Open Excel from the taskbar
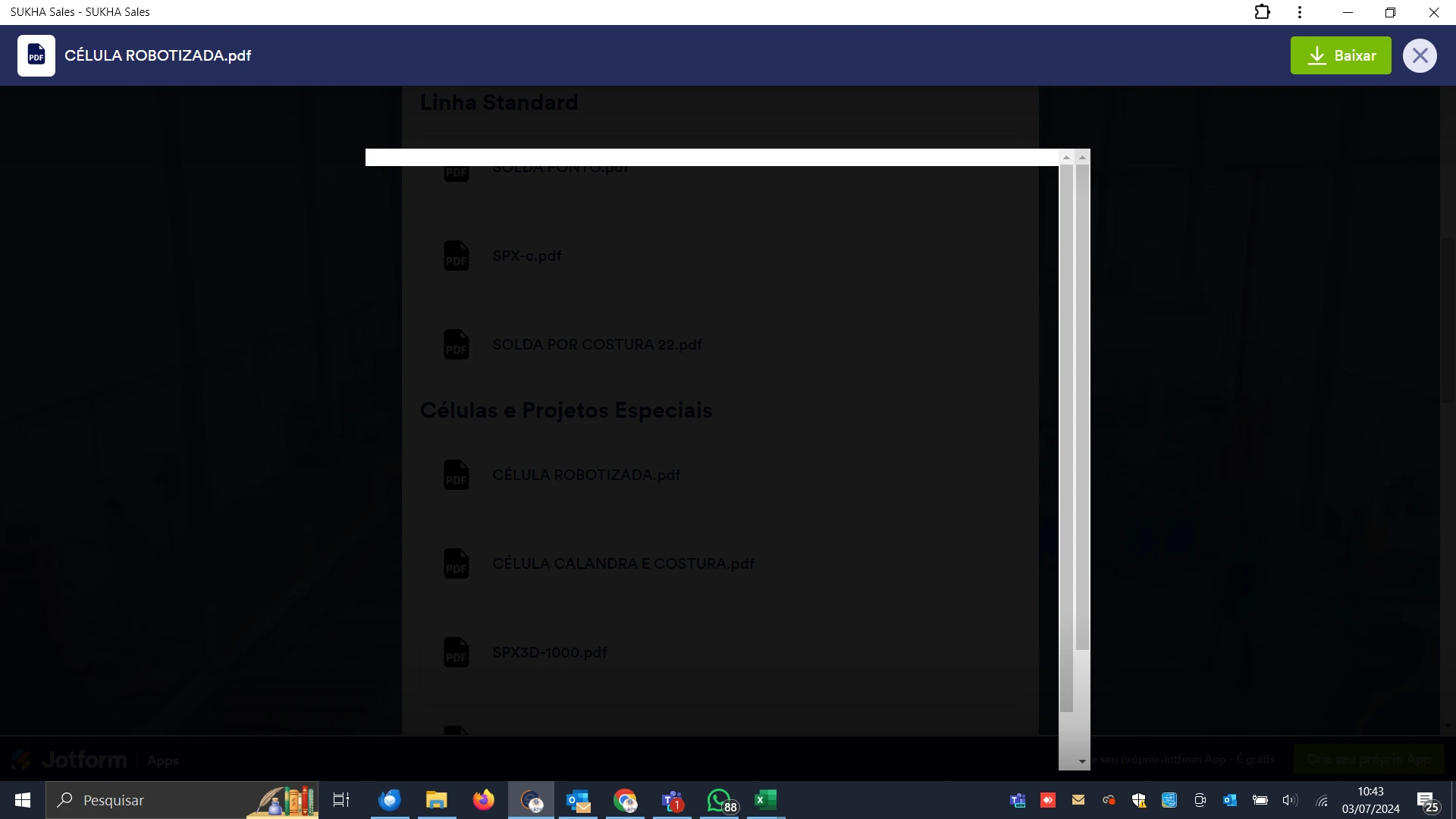Screen dimensions: 1456x819 (766, 800)
